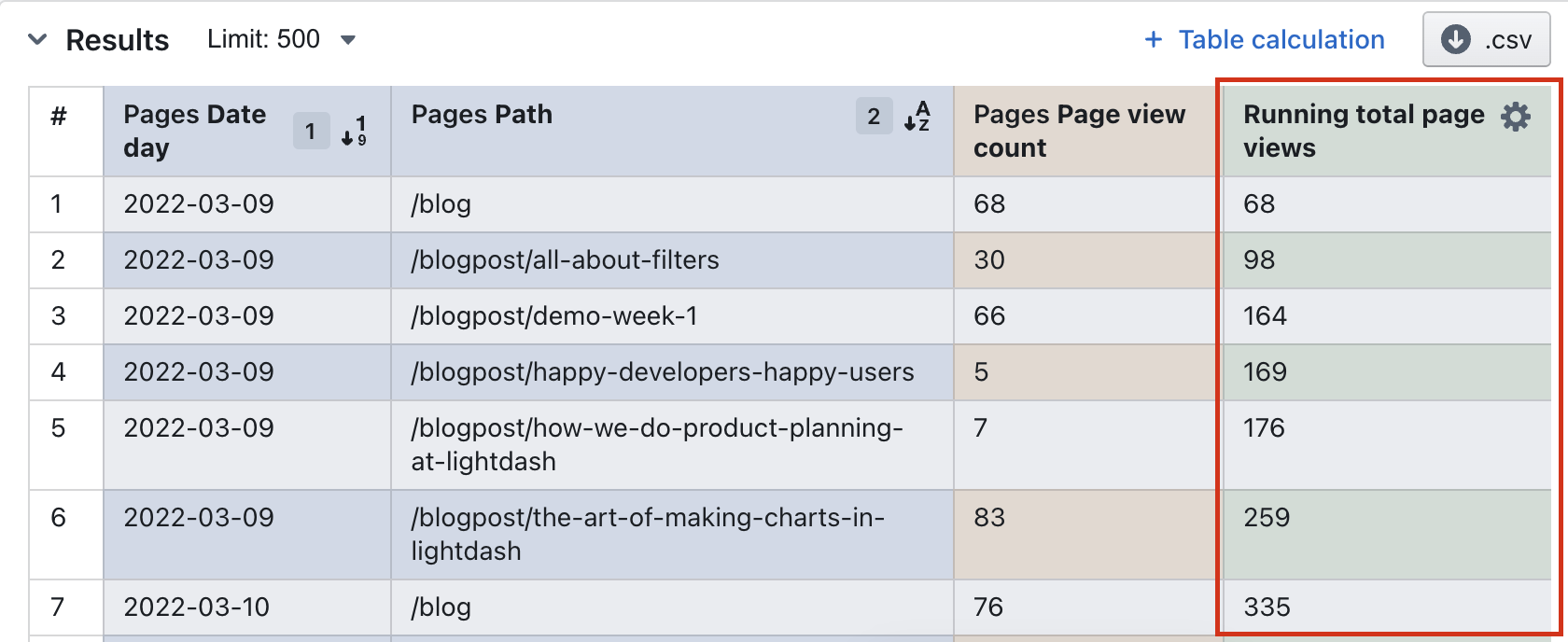
Task: Select the running total cell showing 259
Action: click(1267, 518)
